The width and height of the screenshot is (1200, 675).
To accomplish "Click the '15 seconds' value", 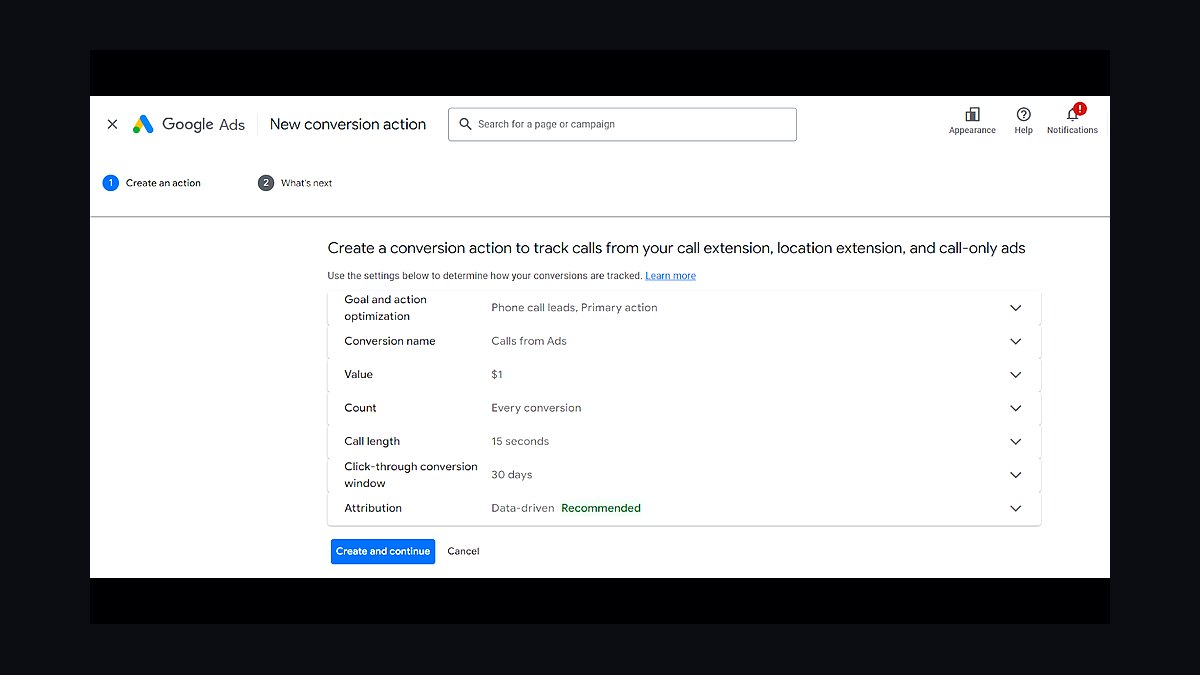I will pos(520,441).
